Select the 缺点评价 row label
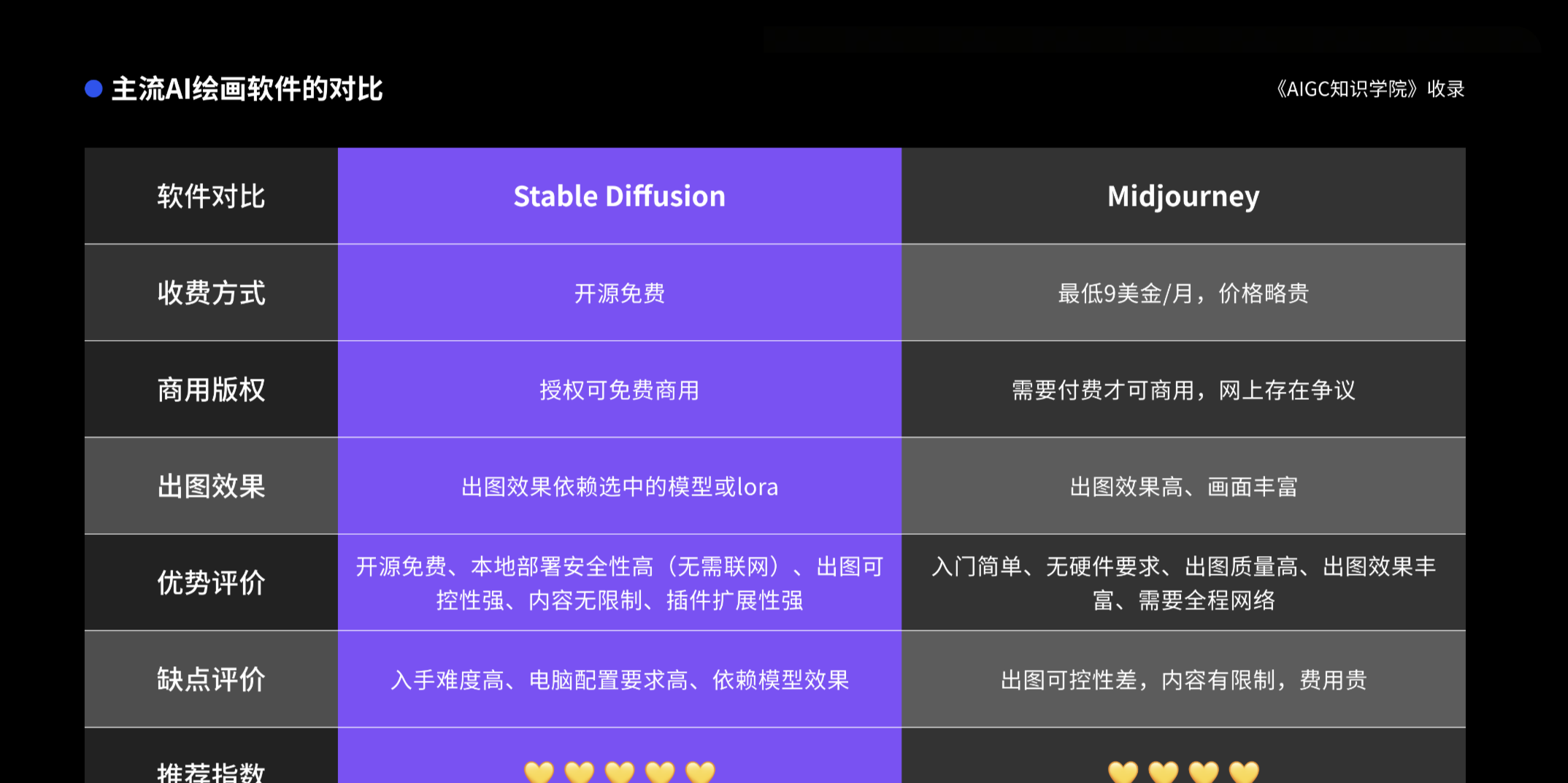This screenshot has height=783, width=1568. pyautogui.click(x=211, y=679)
